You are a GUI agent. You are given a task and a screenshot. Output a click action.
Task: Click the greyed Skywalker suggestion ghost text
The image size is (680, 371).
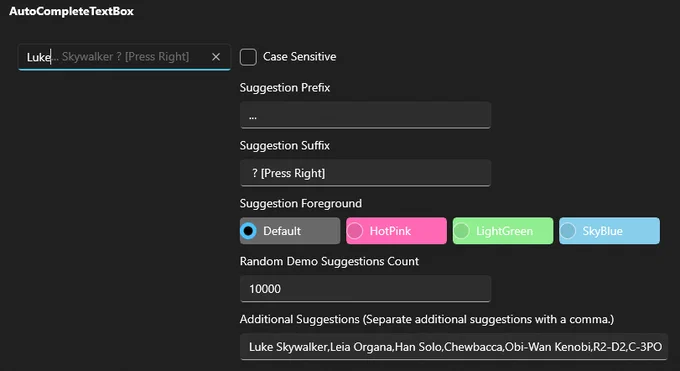(x=87, y=57)
